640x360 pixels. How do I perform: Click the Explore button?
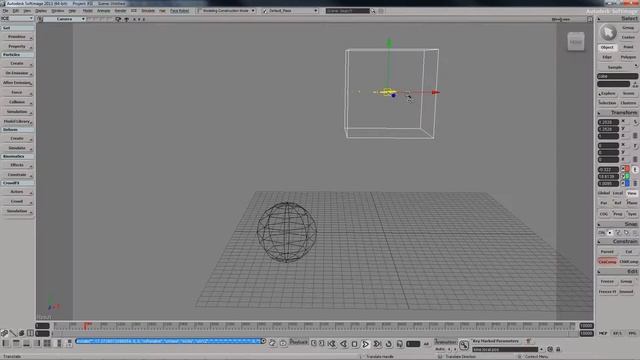[607, 93]
